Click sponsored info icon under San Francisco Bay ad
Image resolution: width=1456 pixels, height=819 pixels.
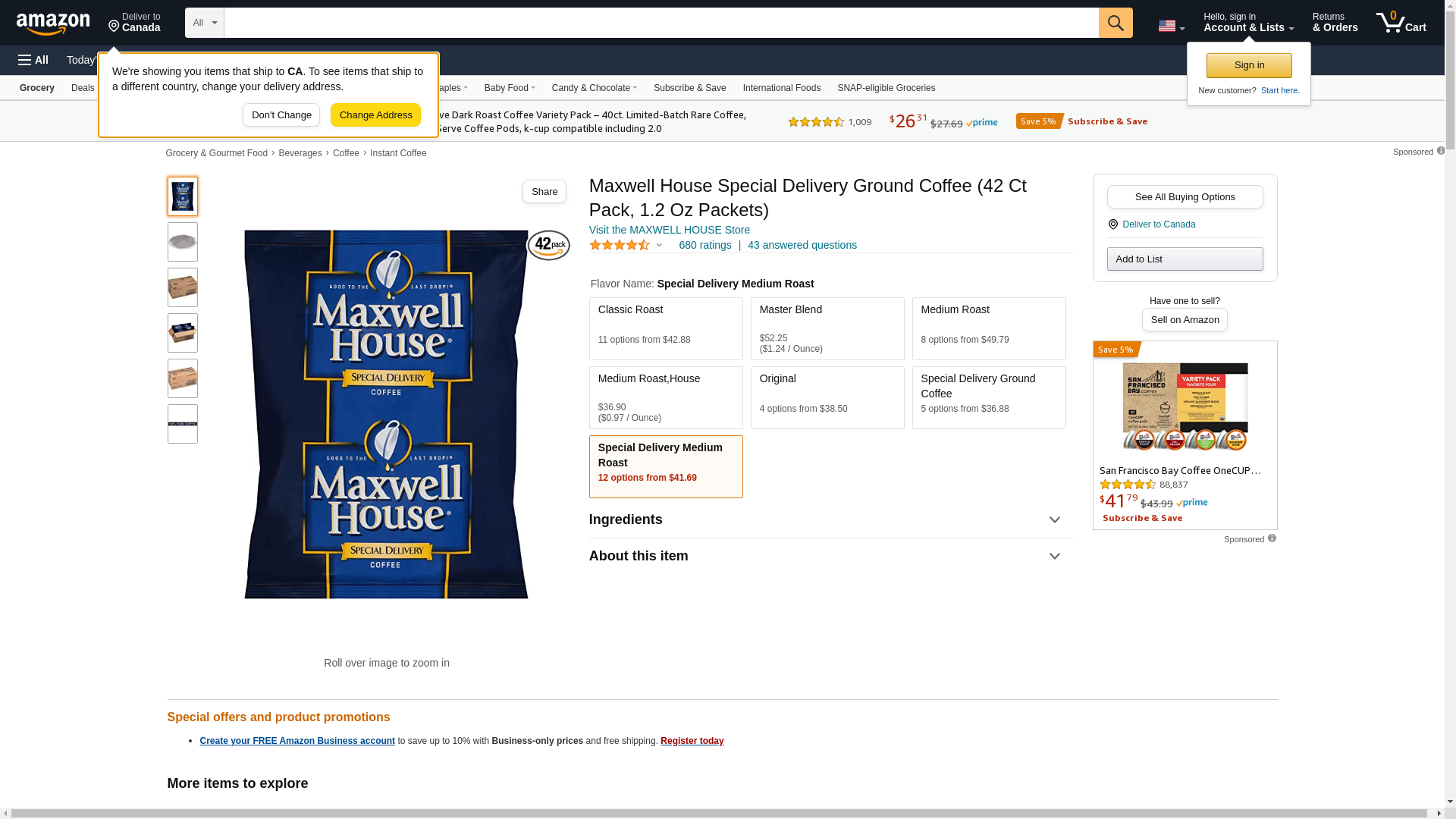(x=1272, y=538)
